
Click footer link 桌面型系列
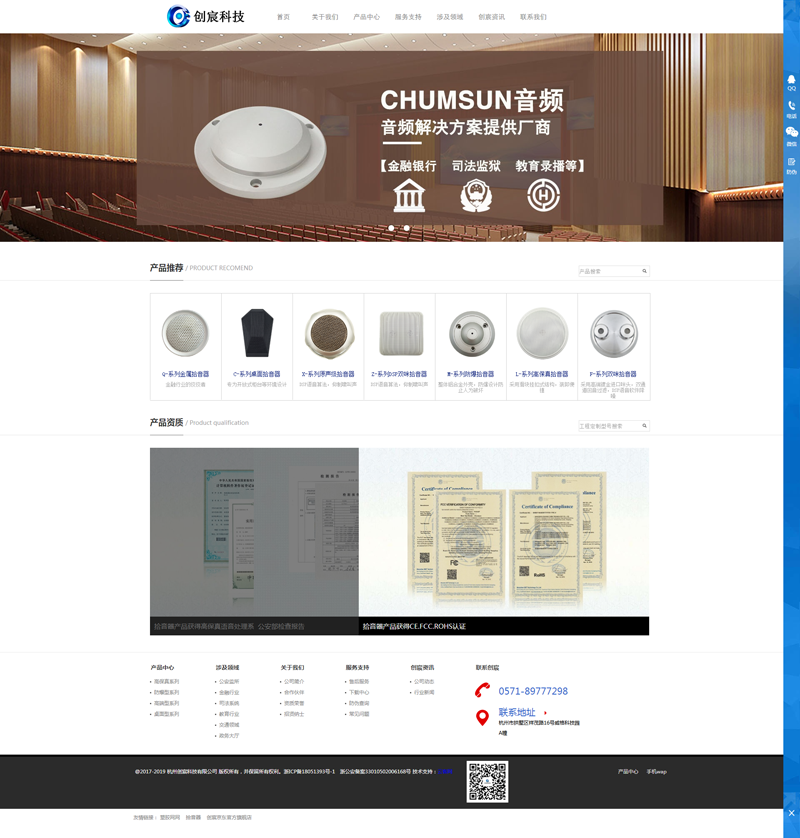click(x=166, y=714)
